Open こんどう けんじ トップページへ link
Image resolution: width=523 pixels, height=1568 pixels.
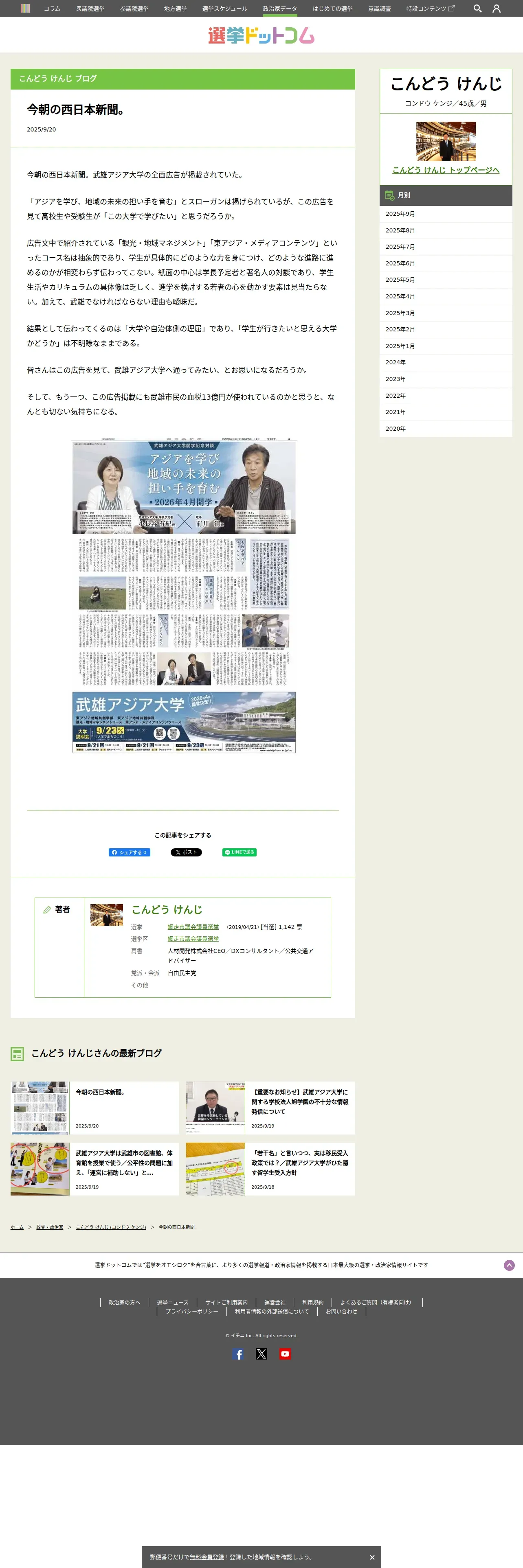click(x=446, y=170)
